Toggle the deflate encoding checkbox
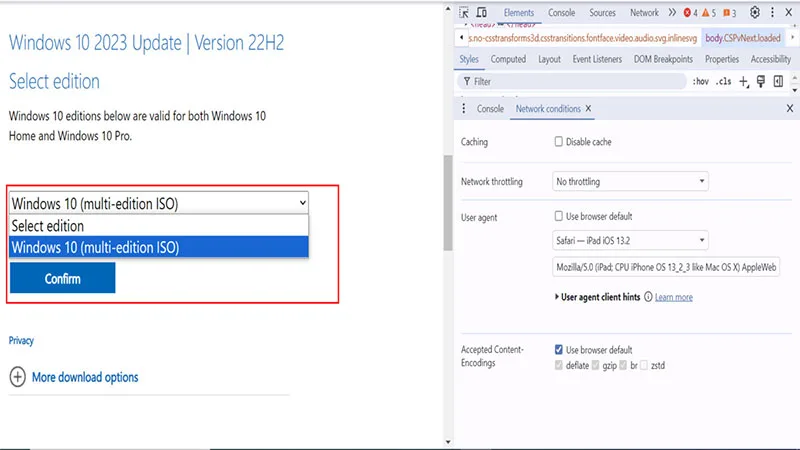Image resolution: width=800 pixels, height=450 pixels. 559,365
